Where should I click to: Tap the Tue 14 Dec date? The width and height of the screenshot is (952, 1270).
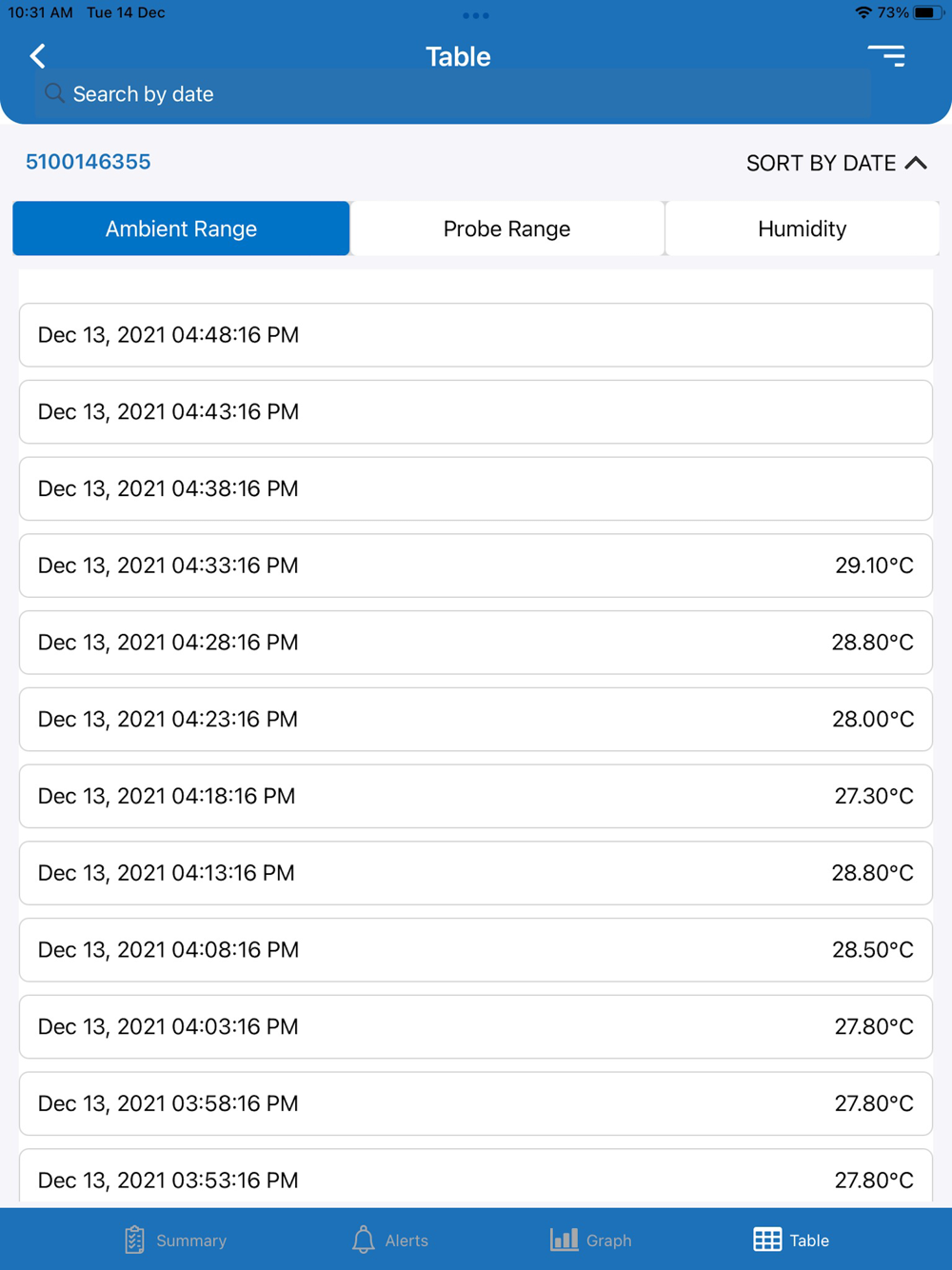click(126, 12)
